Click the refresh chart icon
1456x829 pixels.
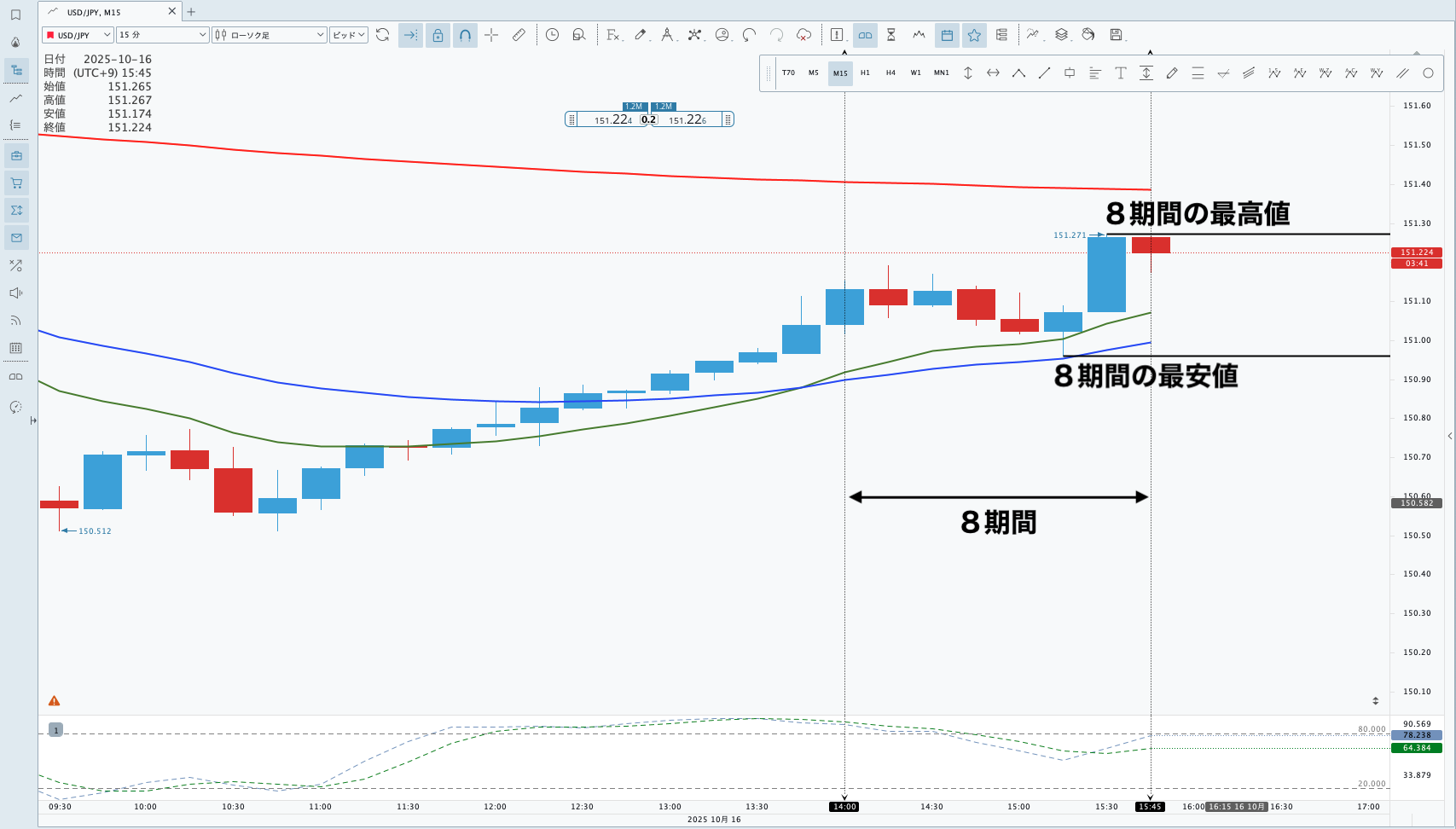click(383, 35)
